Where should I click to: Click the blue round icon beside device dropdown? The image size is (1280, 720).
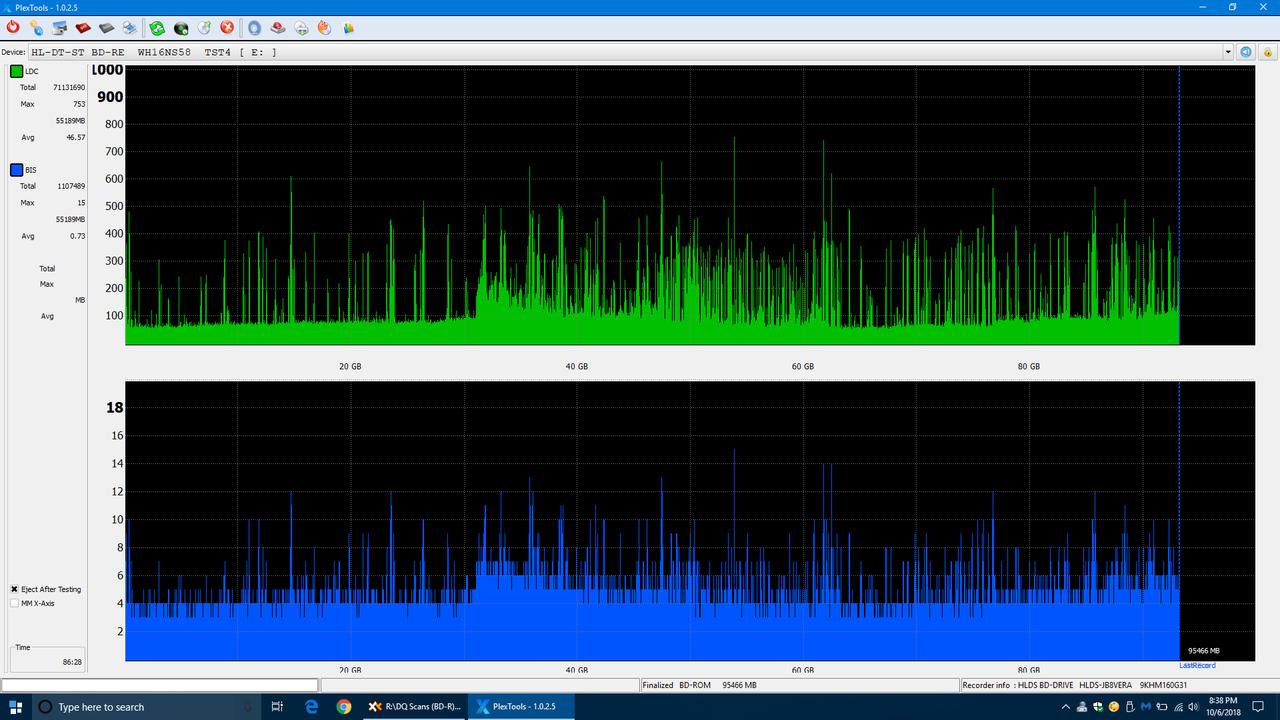click(x=1246, y=52)
